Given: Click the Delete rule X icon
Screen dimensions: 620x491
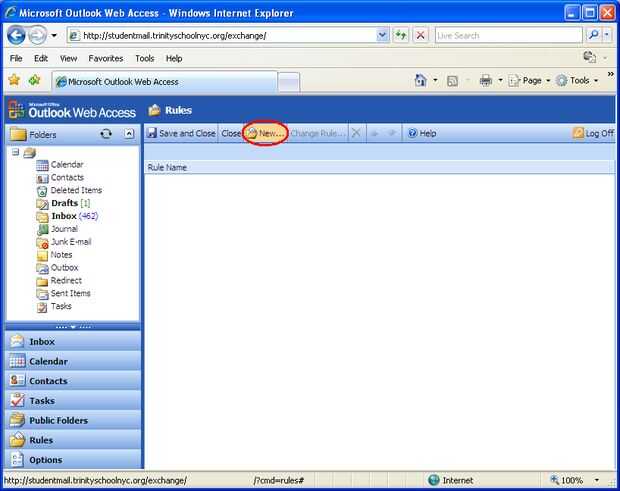Looking at the screenshot, I should [x=355, y=133].
